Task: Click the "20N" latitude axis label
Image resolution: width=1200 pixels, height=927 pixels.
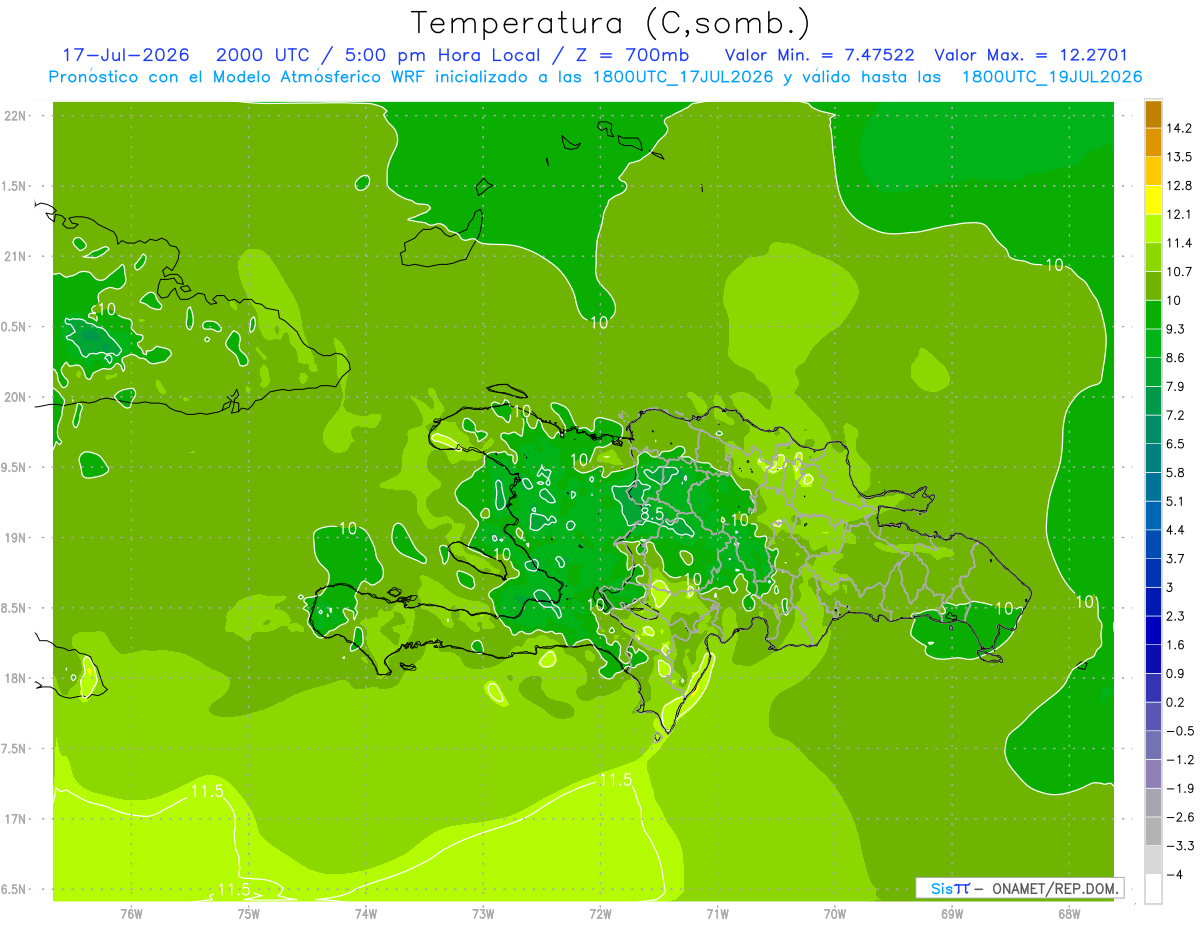Action: click(16, 397)
